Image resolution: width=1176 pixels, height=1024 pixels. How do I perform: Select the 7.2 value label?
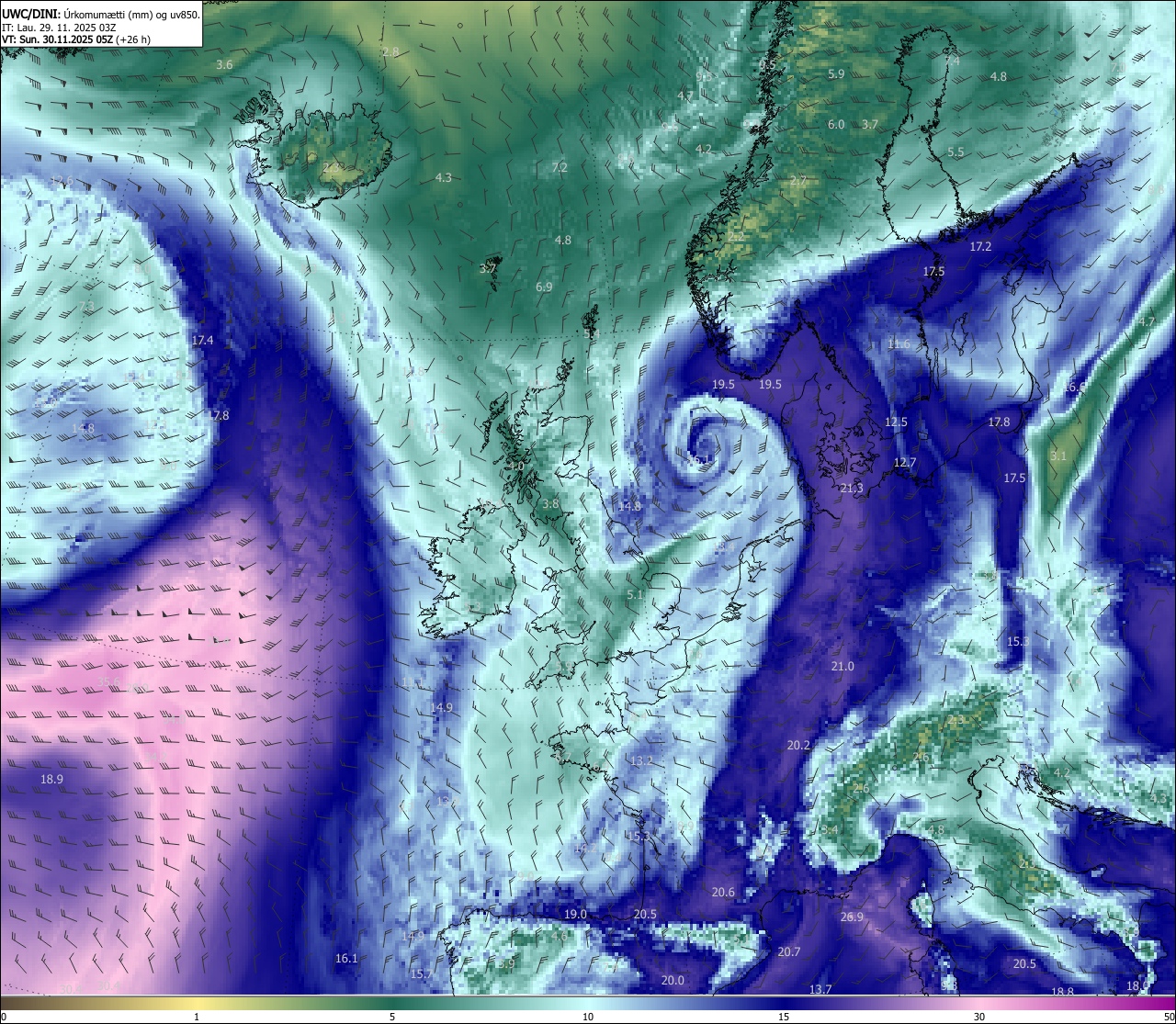[x=560, y=167]
